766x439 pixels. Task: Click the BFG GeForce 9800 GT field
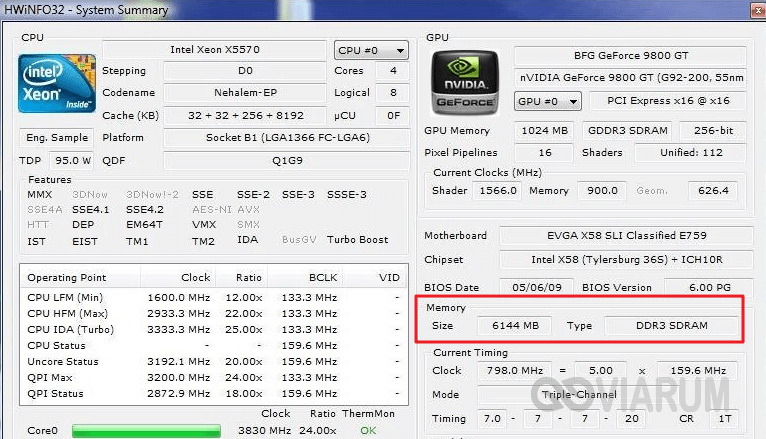tap(630, 56)
